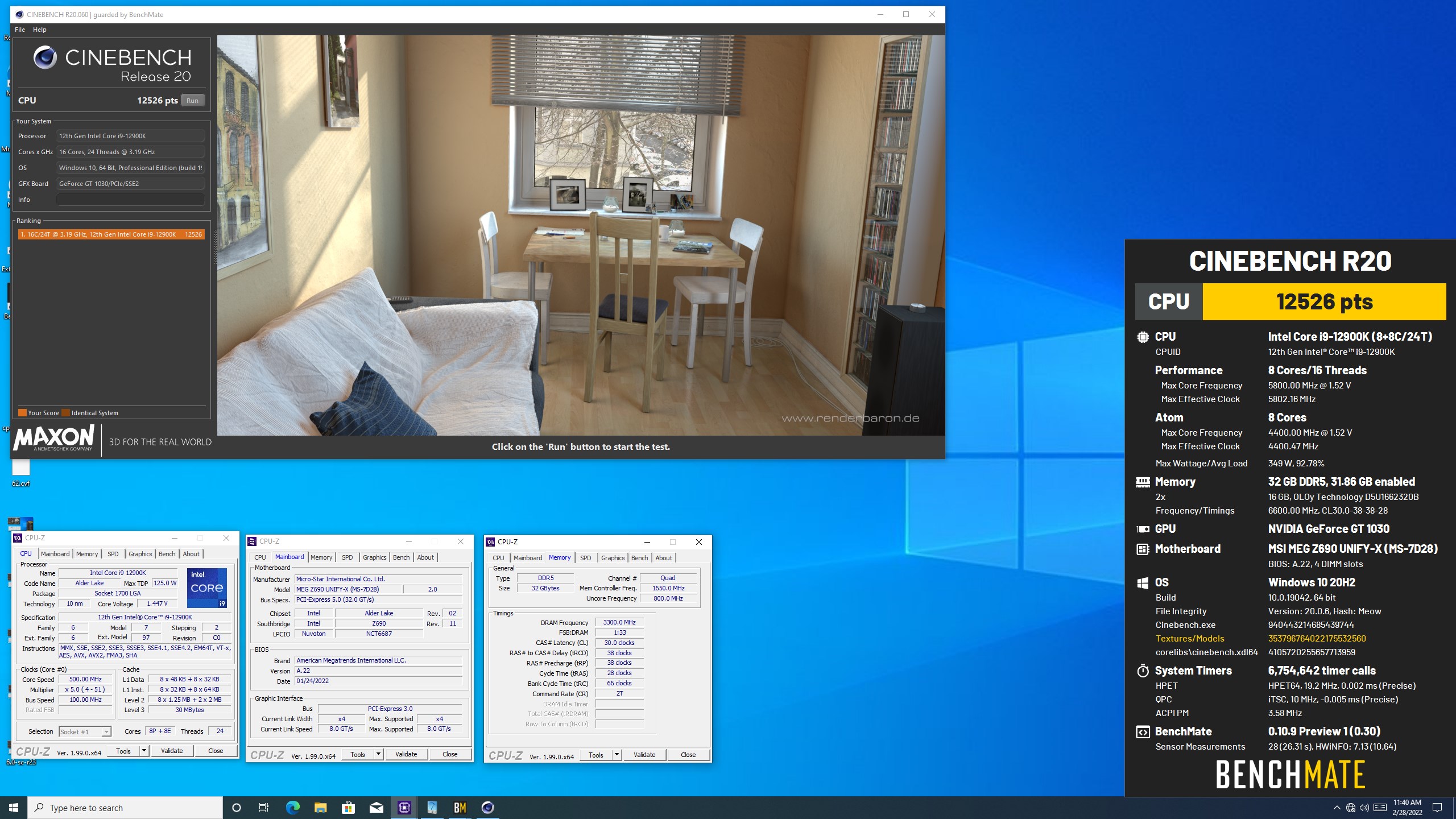Open Graphics tab in CPU-Z Mainboard window

click(375, 557)
